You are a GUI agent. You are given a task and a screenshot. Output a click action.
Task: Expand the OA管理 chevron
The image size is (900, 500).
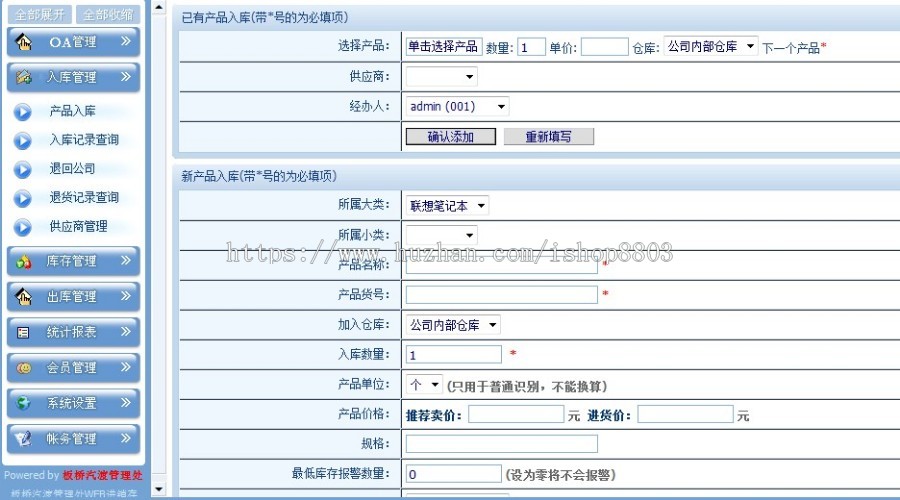pyautogui.click(x=126, y=41)
